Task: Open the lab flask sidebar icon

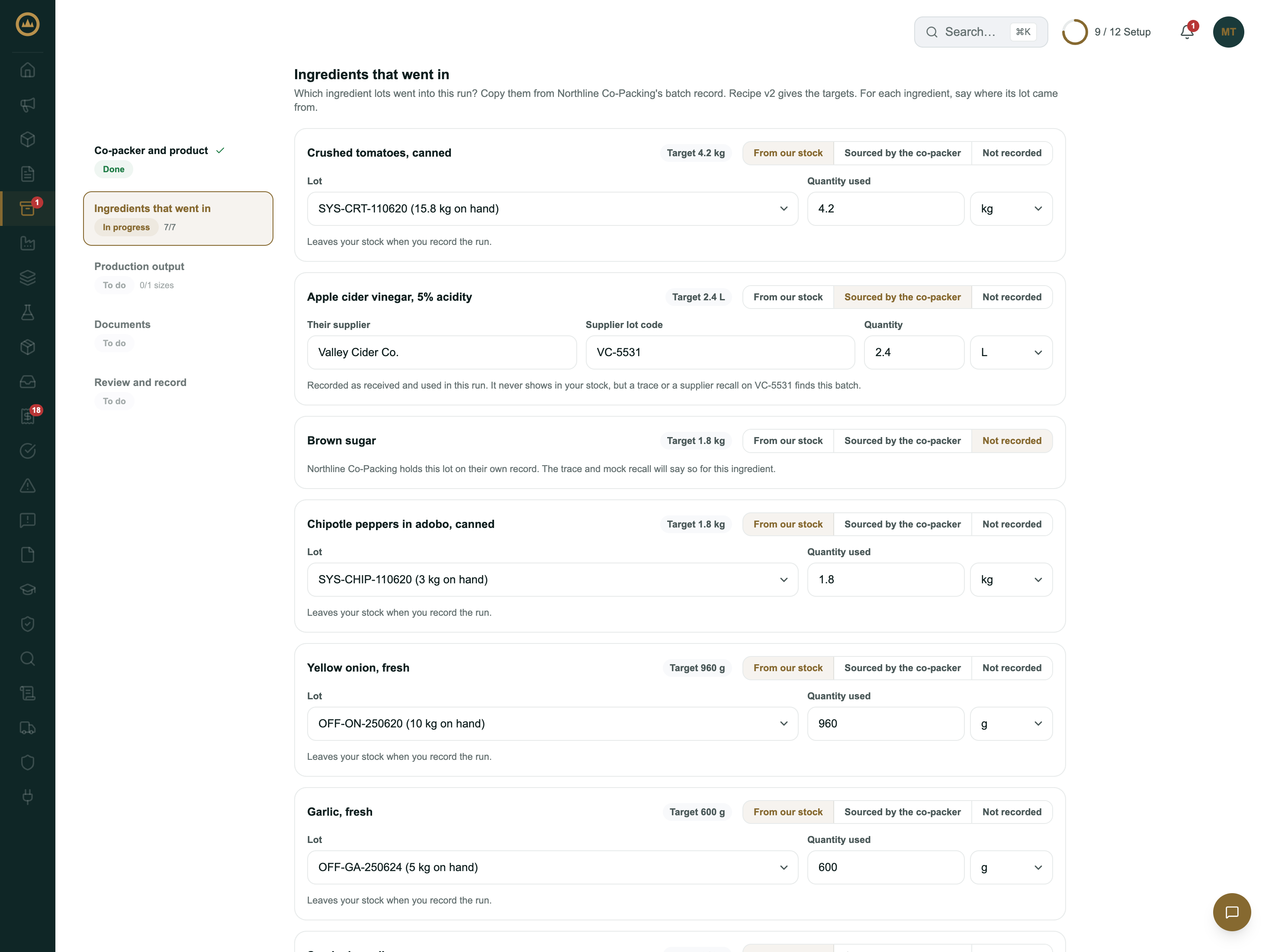Action: 28,312
